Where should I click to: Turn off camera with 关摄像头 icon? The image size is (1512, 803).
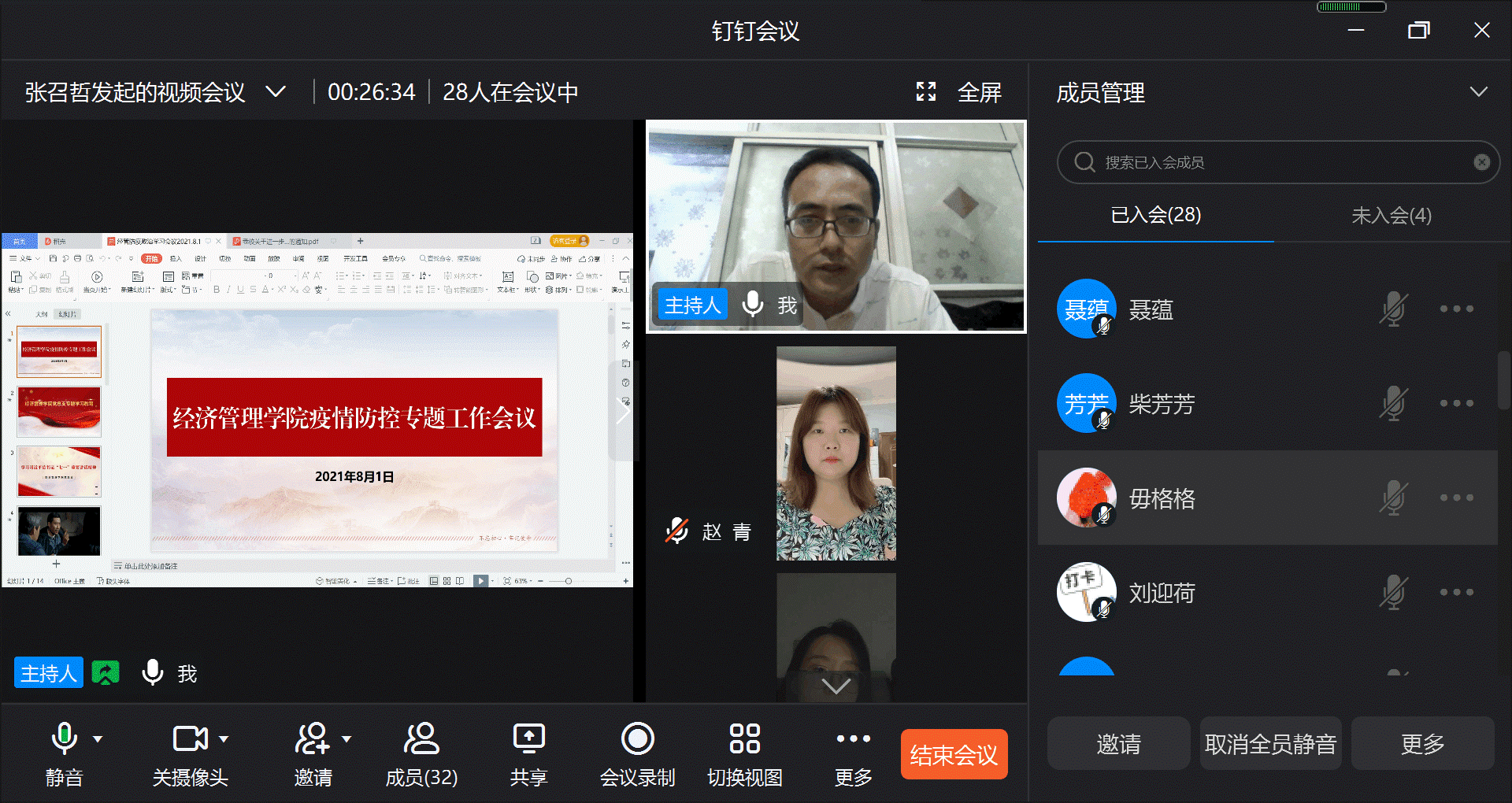pyautogui.click(x=190, y=740)
